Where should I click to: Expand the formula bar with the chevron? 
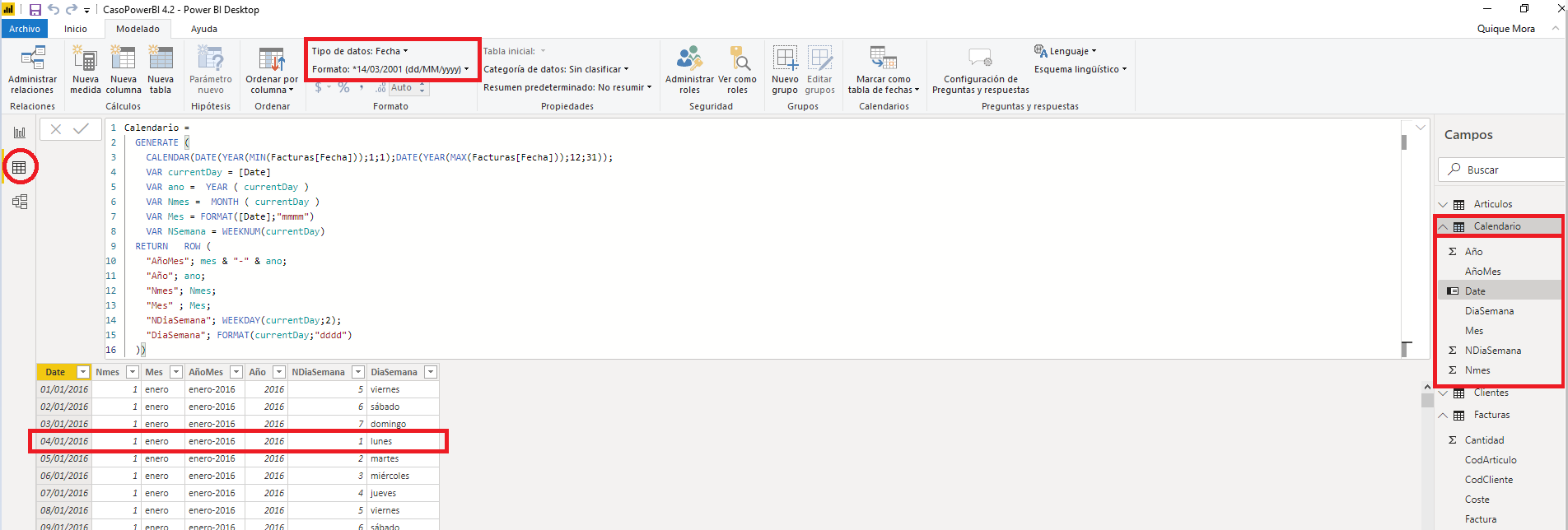pyautogui.click(x=1421, y=128)
